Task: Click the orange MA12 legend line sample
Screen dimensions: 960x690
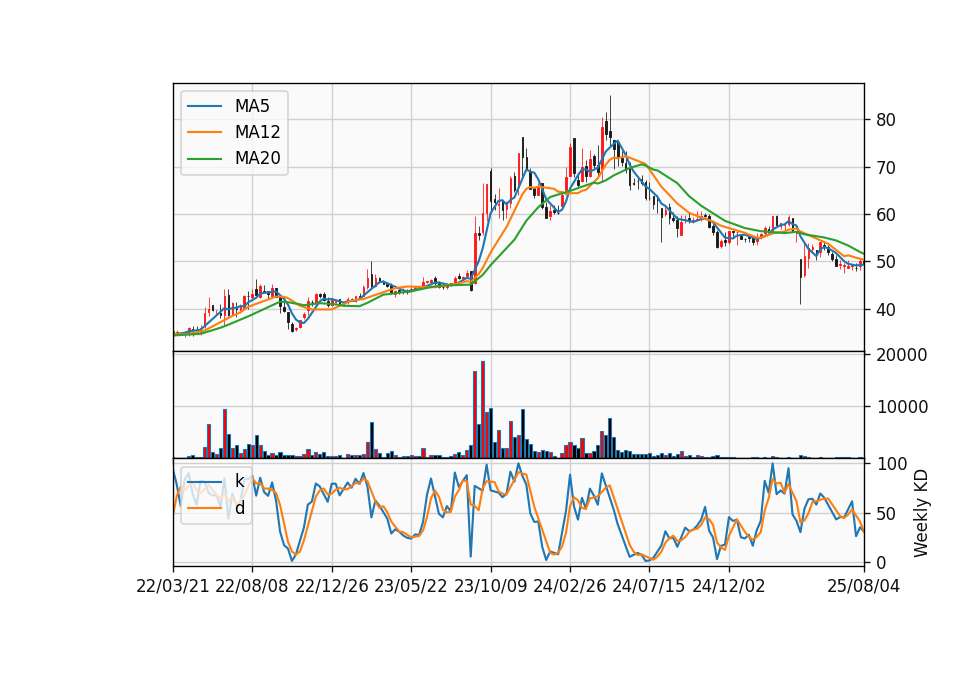Action: [x=204, y=132]
